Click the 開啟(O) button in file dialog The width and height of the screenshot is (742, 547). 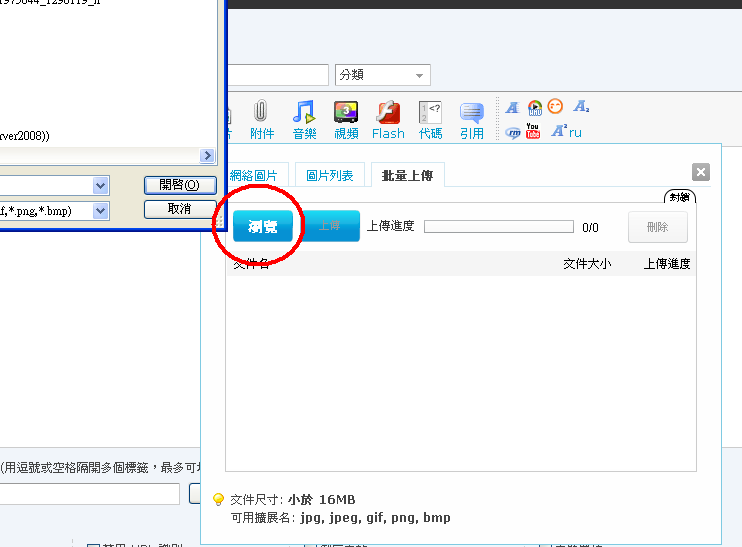(x=180, y=185)
